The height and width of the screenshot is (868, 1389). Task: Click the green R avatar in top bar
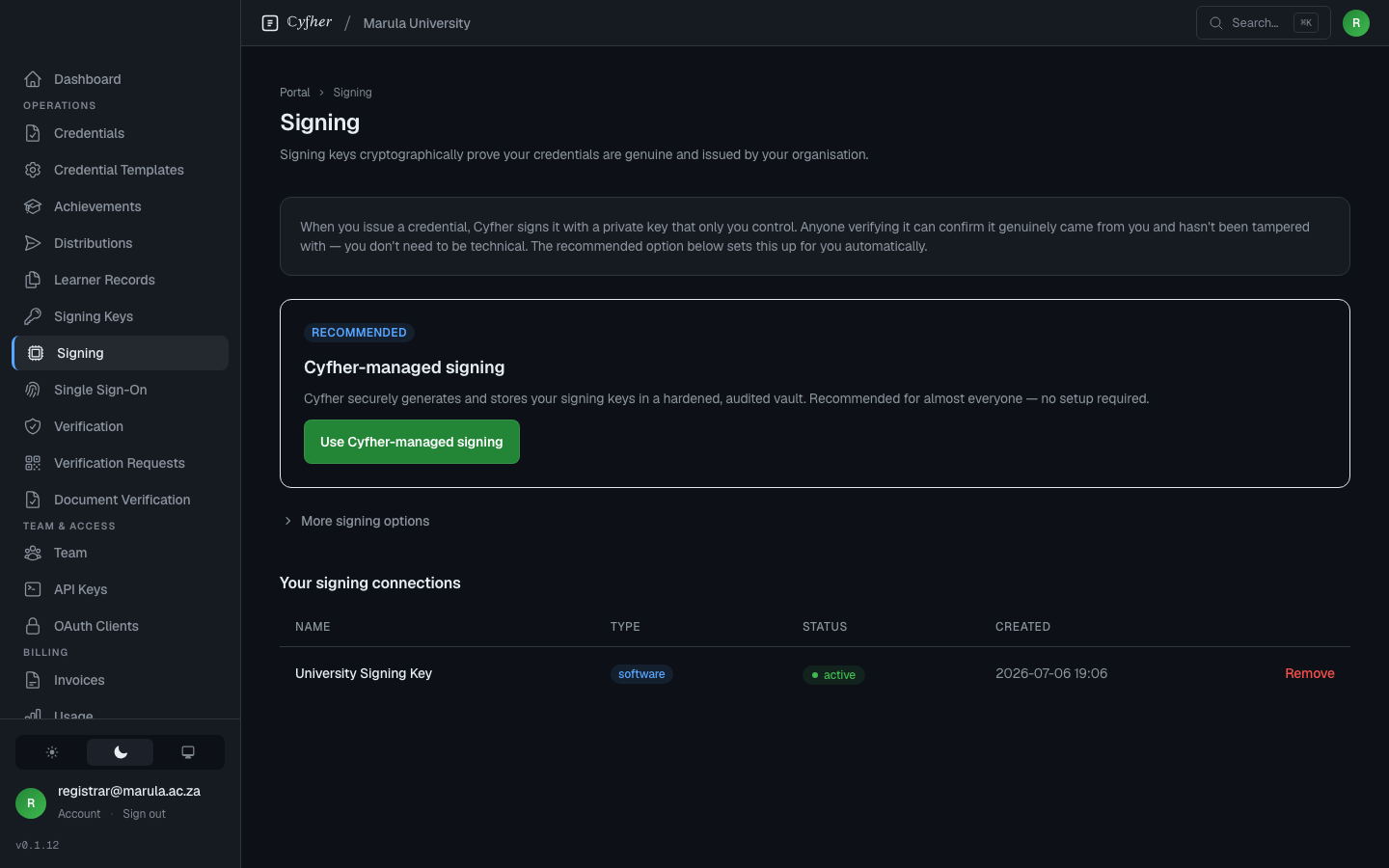pyautogui.click(x=1356, y=23)
